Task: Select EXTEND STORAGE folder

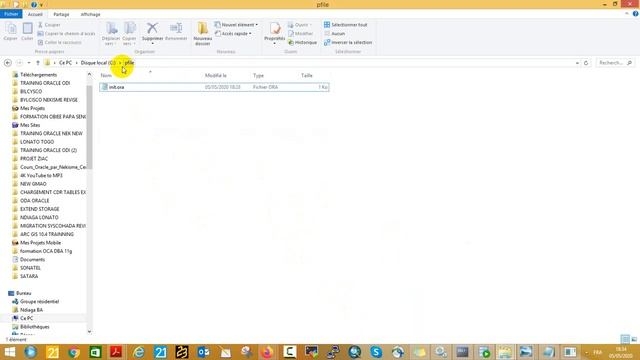Action: pyautogui.click(x=40, y=209)
